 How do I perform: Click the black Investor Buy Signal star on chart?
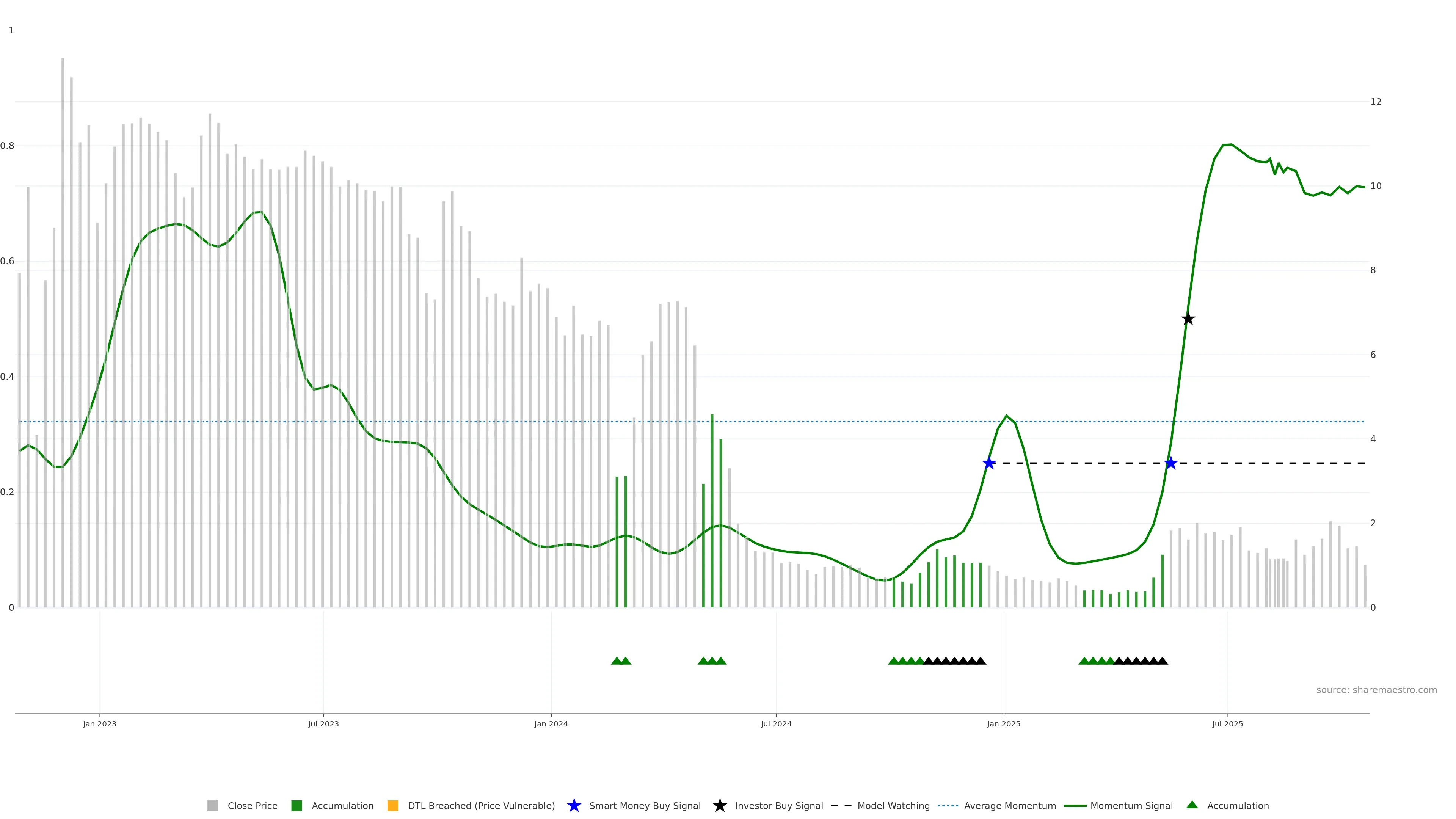pyautogui.click(x=1188, y=319)
